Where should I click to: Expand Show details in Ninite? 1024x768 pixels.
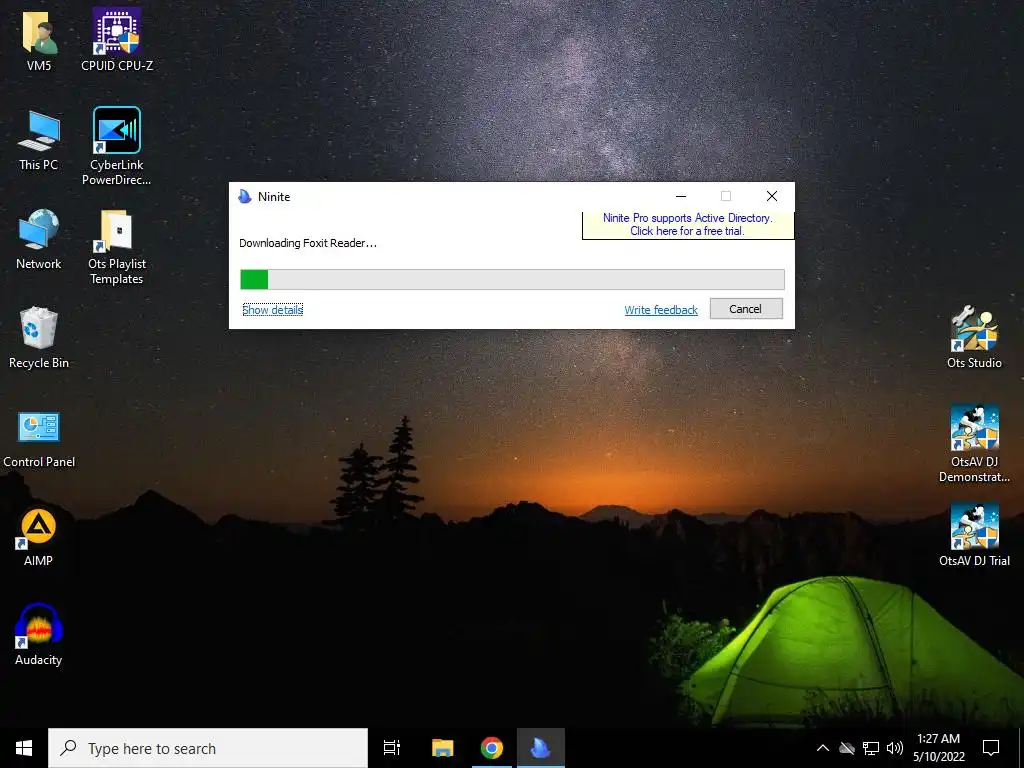click(x=272, y=310)
